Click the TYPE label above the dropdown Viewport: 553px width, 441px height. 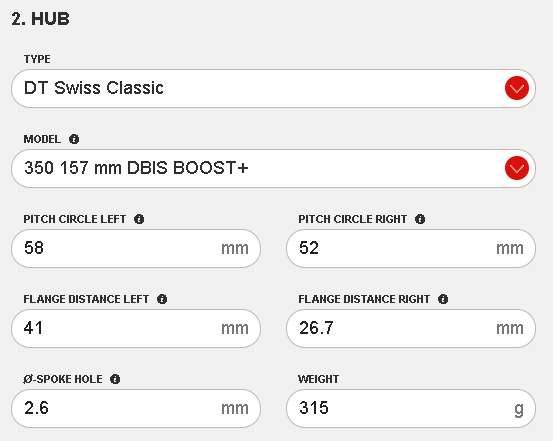tap(37, 59)
